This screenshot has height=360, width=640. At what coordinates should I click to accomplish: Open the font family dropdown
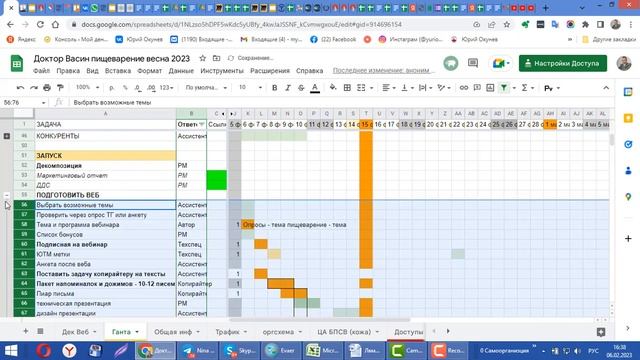[x=206, y=87]
